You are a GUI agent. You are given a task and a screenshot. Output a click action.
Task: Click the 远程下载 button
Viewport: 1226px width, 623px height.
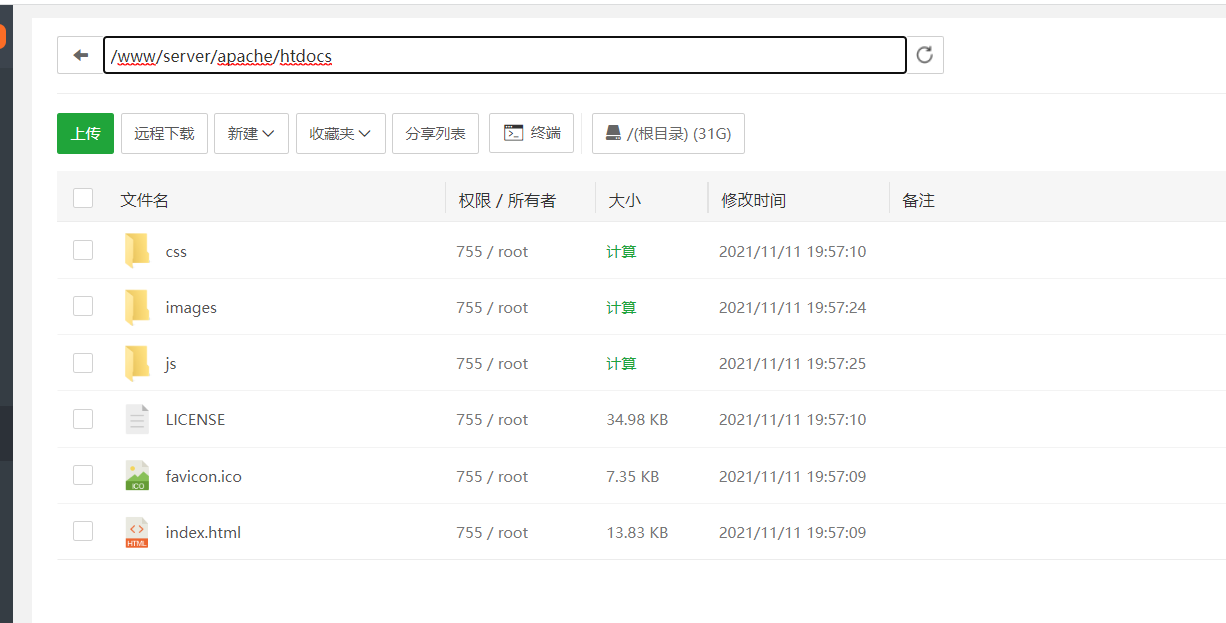(165, 133)
